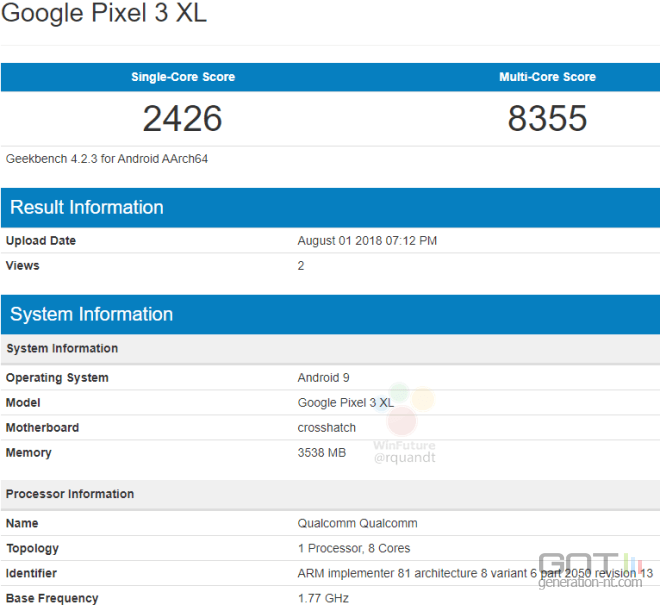Click the Views label
Screen dimensions: 660x611
(23, 266)
